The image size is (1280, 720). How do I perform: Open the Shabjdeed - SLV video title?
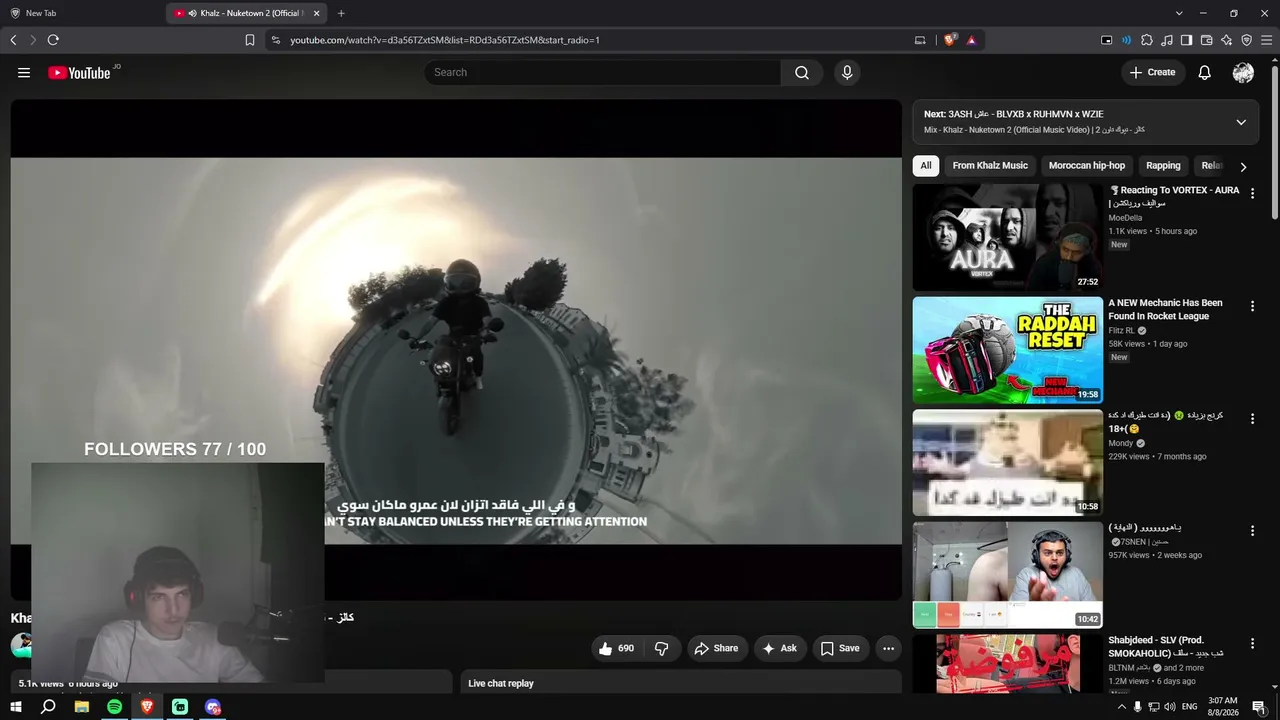click(x=1166, y=646)
